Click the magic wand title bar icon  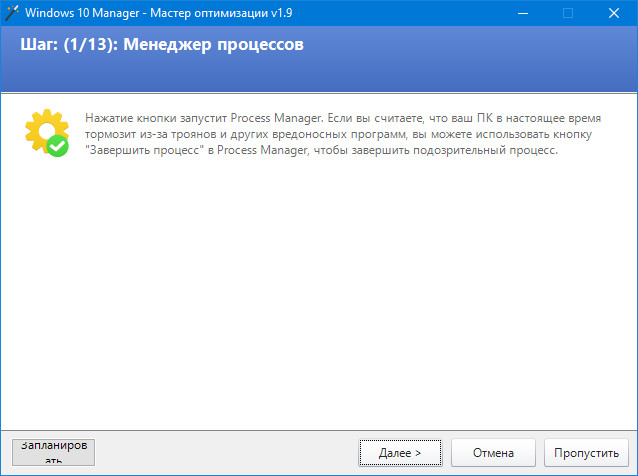(11, 13)
